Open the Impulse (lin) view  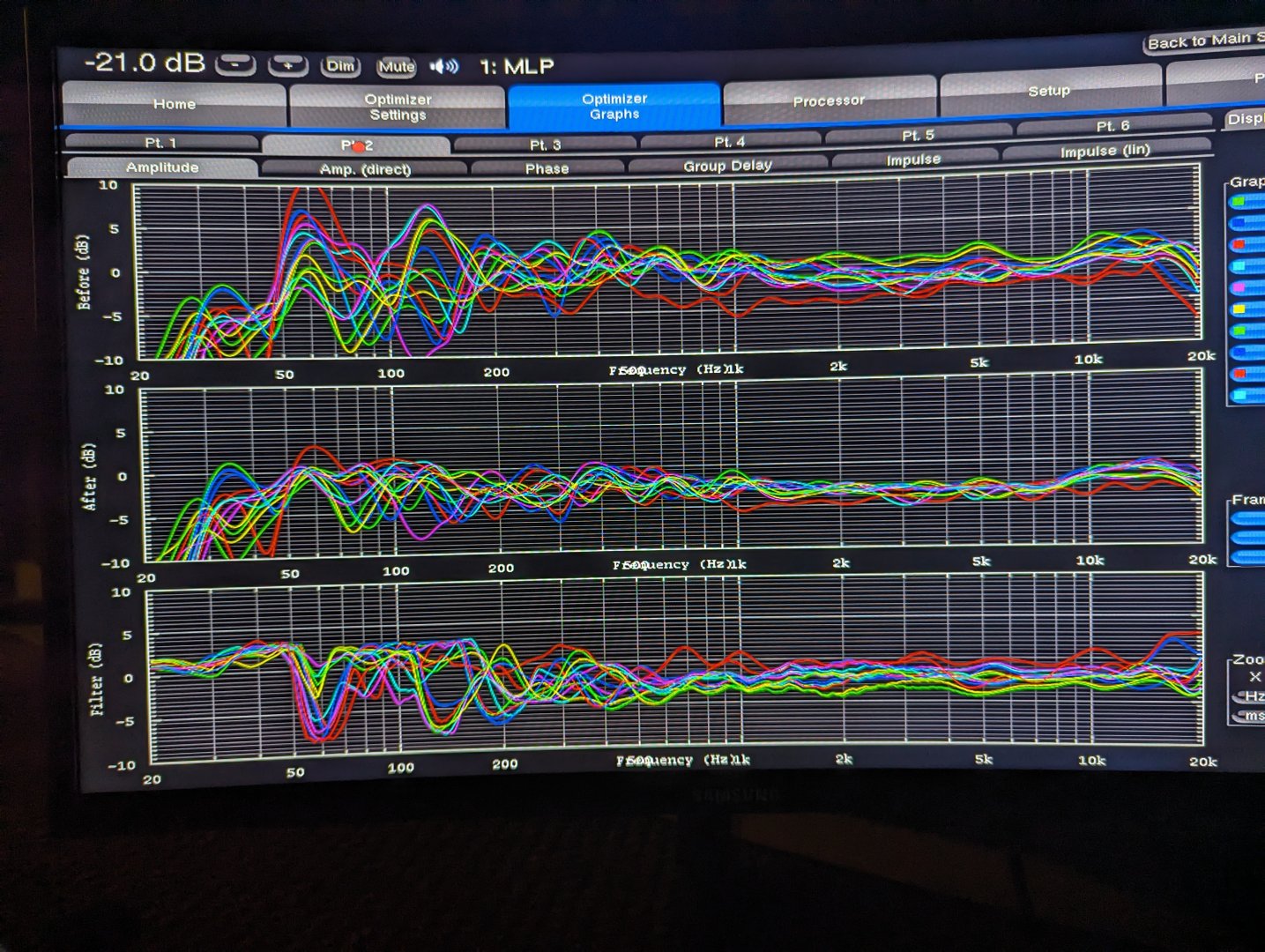tap(1105, 151)
